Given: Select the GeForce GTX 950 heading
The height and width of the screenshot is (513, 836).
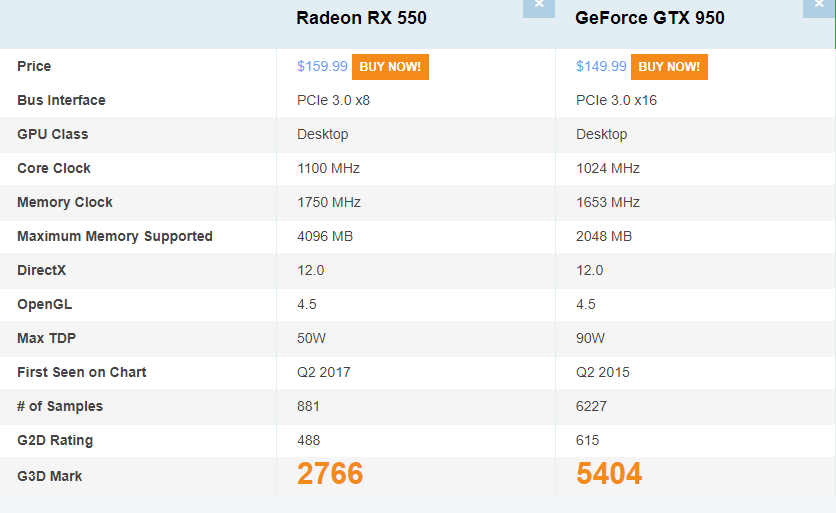Looking at the screenshot, I should (650, 18).
